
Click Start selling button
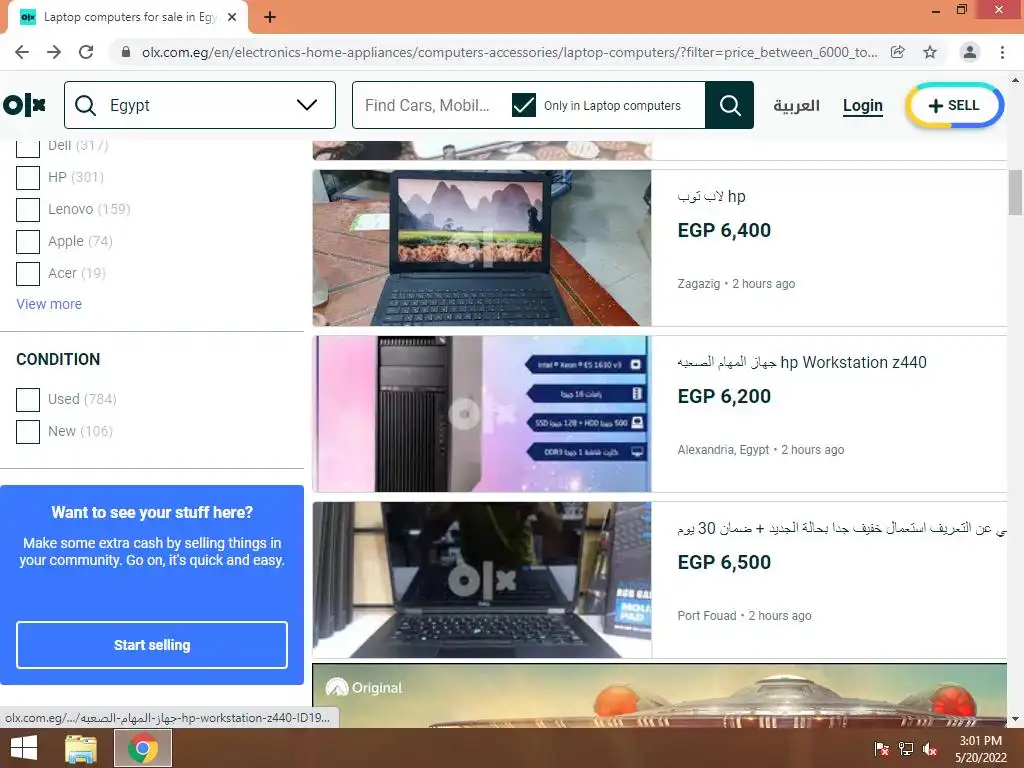(x=152, y=645)
